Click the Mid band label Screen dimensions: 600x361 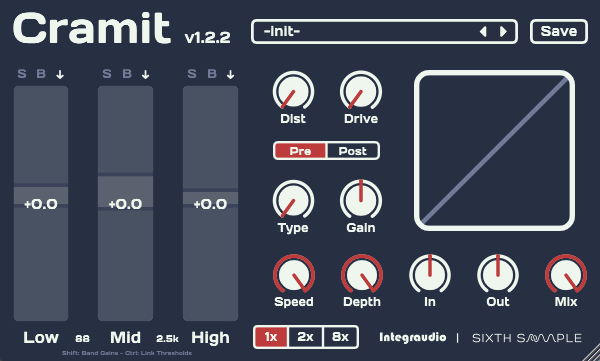(x=126, y=338)
